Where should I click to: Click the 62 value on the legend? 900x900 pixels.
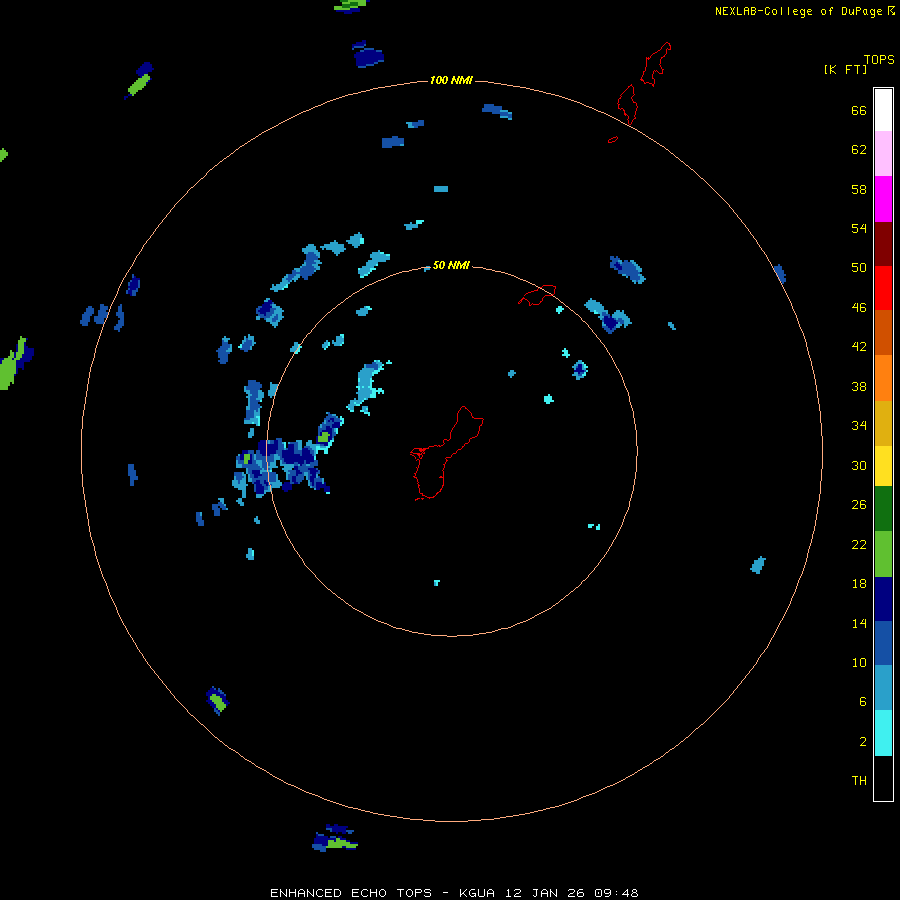(x=859, y=150)
